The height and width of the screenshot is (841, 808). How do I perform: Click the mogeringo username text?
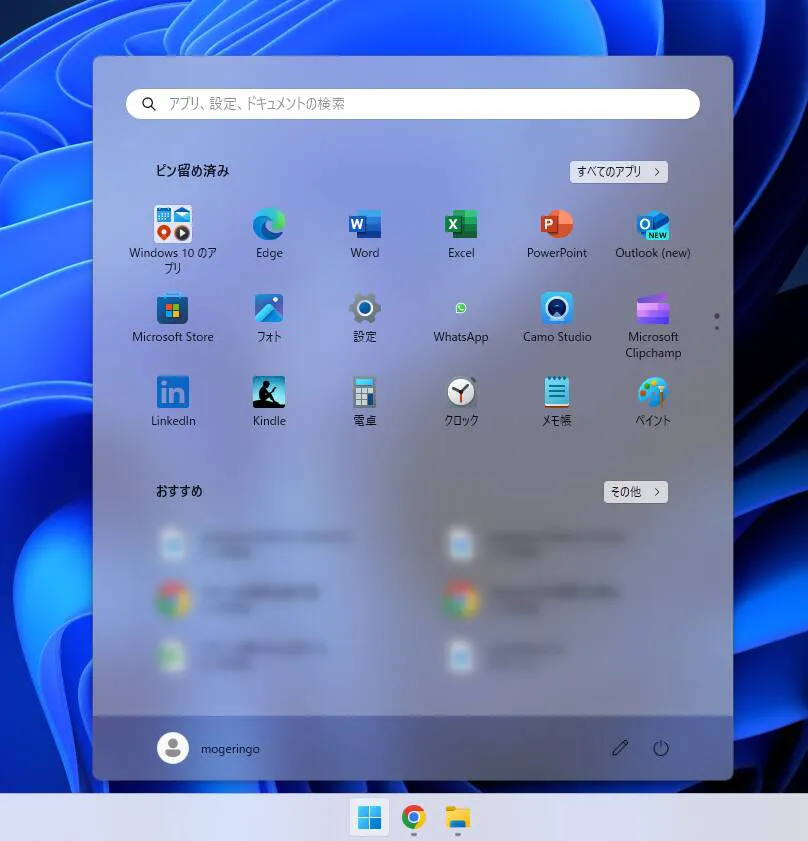pos(230,749)
